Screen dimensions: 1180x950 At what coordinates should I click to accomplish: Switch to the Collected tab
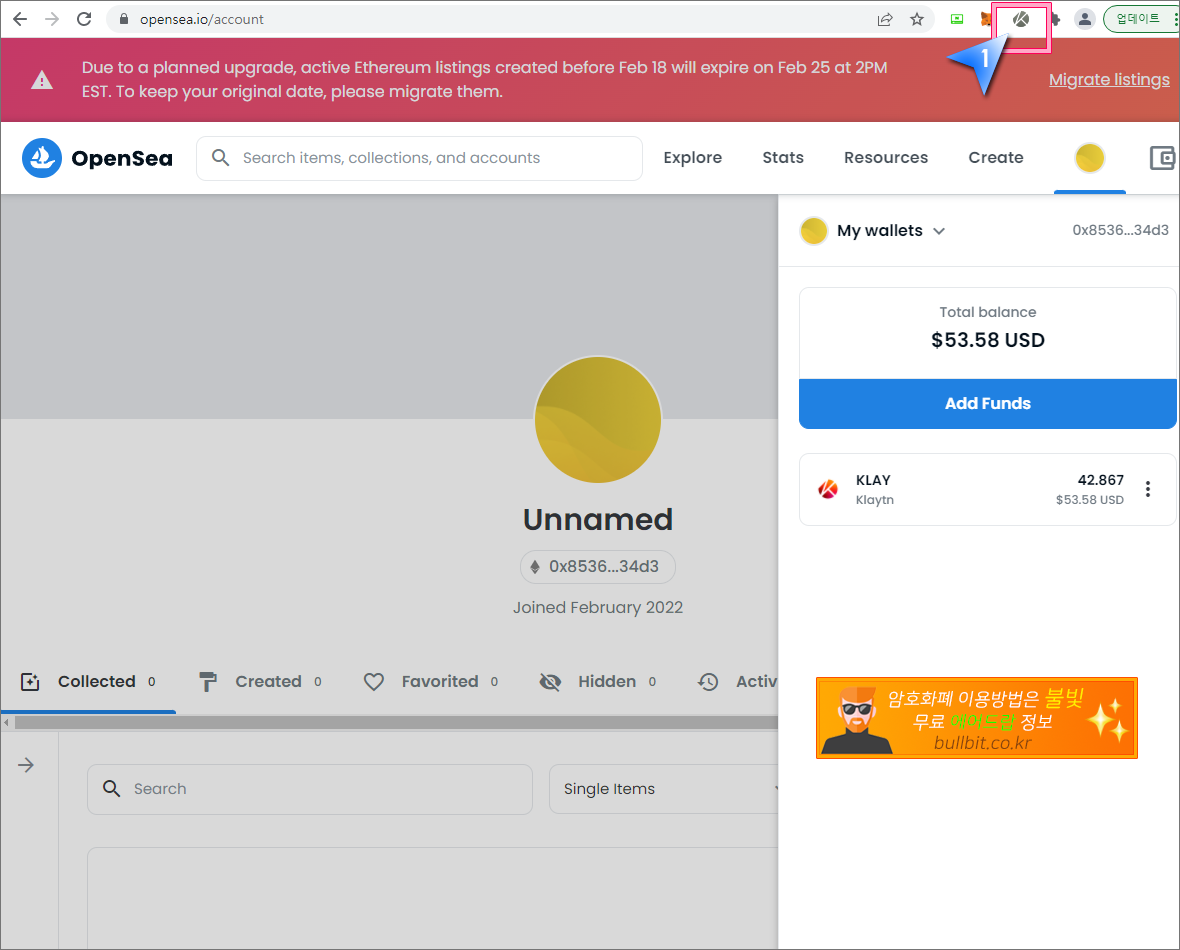(89, 682)
